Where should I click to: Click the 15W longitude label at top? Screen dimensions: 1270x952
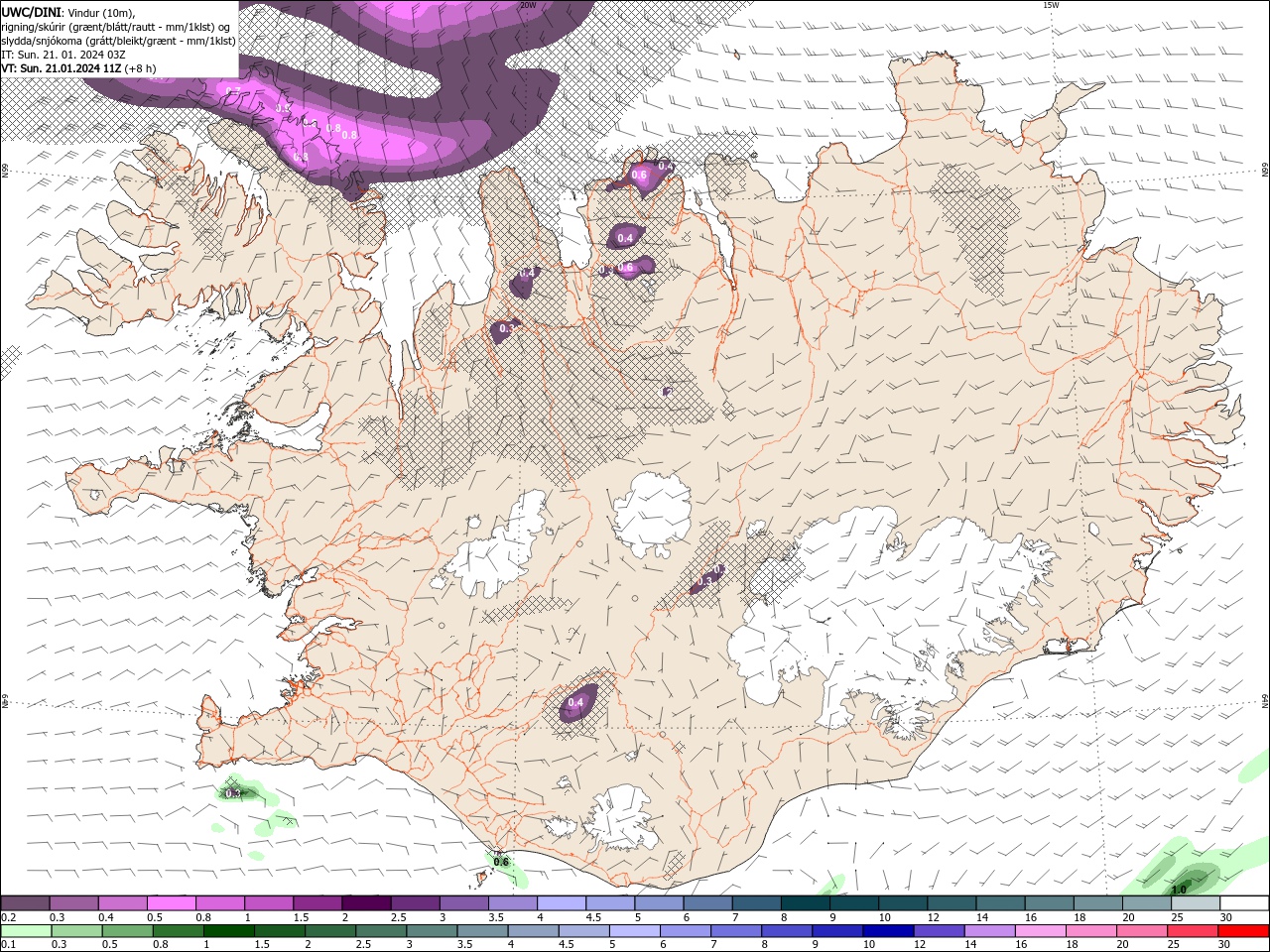(x=1051, y=5)
